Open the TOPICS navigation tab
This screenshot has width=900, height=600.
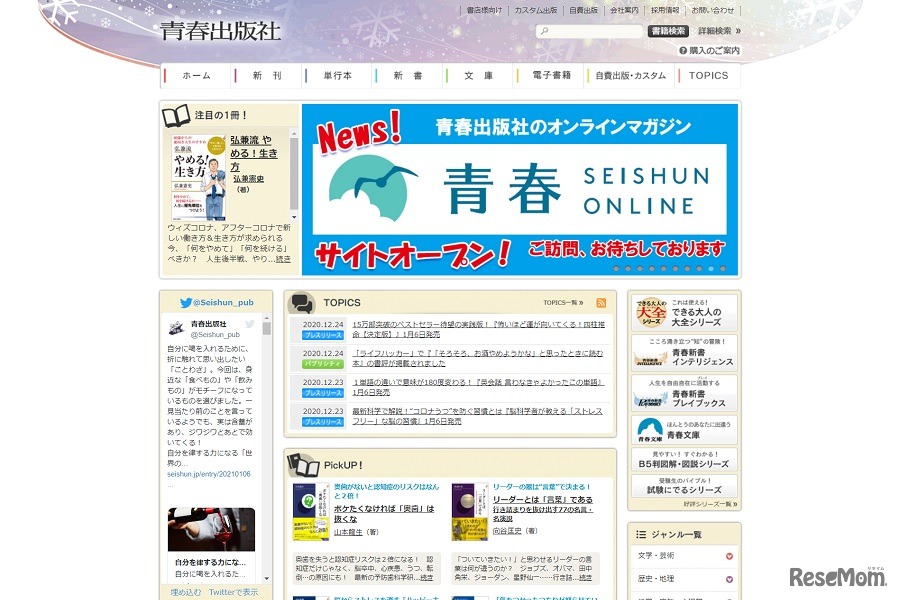[708, 75]
